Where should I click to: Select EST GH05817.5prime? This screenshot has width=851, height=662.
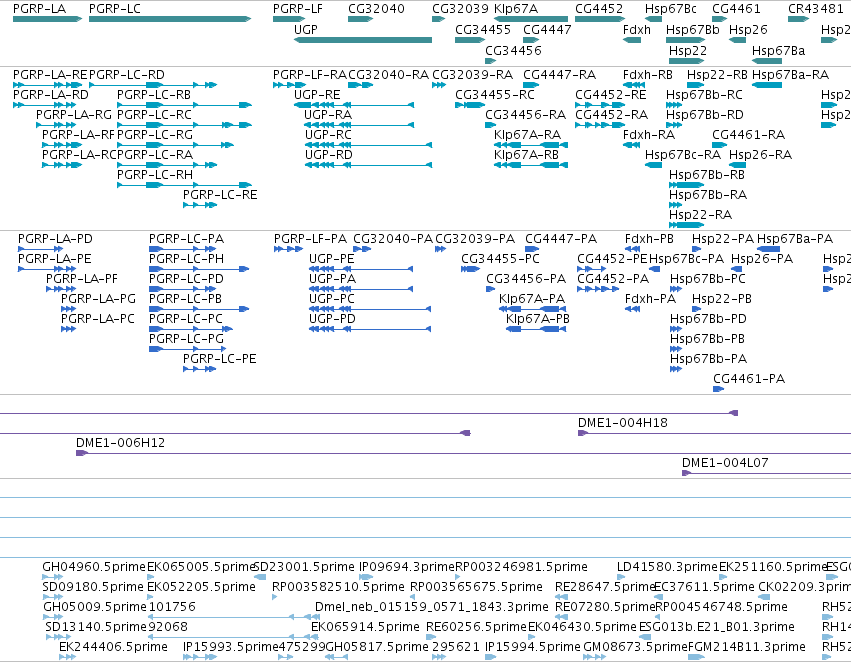pyautogui.click(x=336, y=657)
